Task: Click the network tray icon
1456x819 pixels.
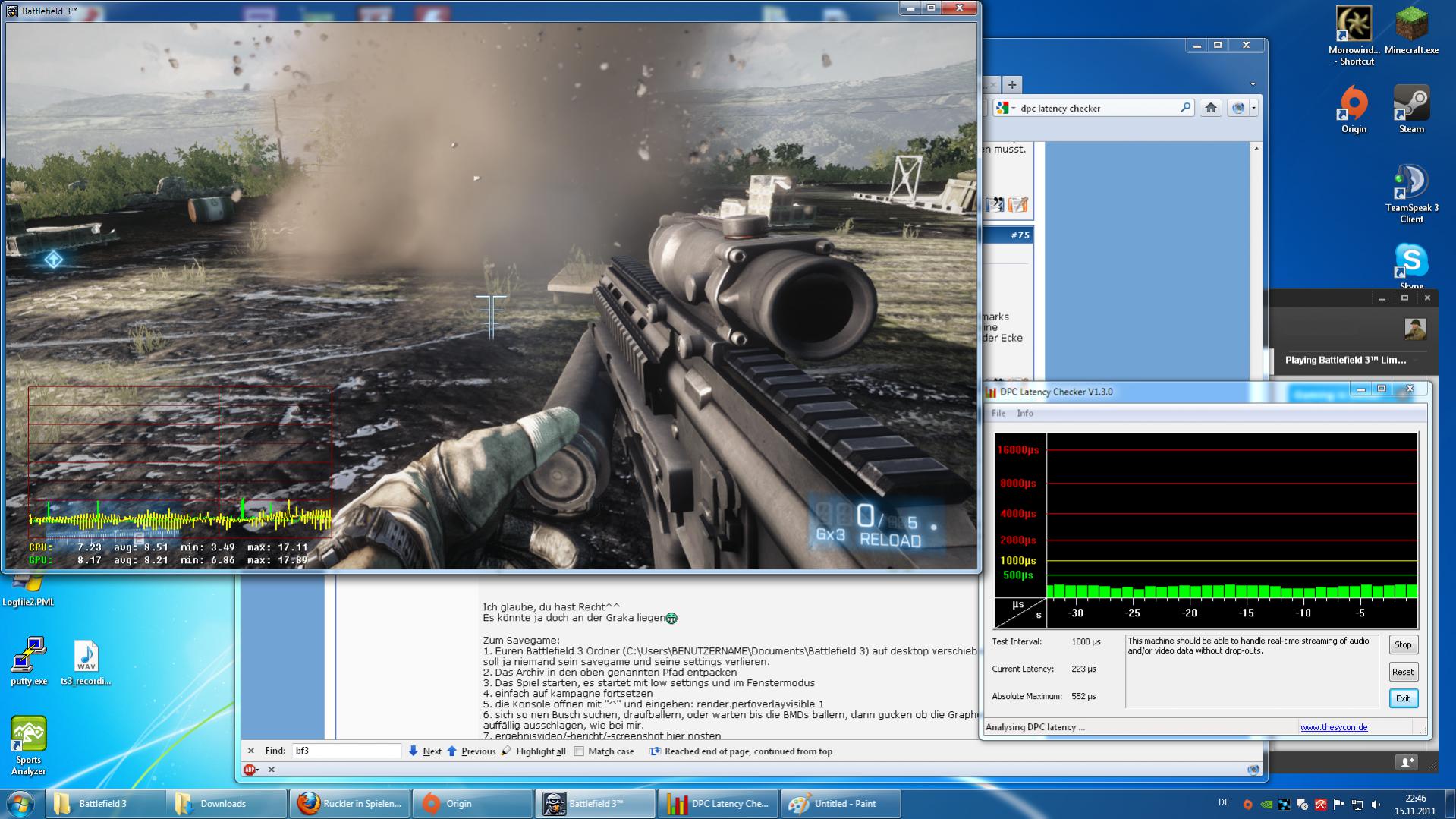Action: pos(1357,804)
